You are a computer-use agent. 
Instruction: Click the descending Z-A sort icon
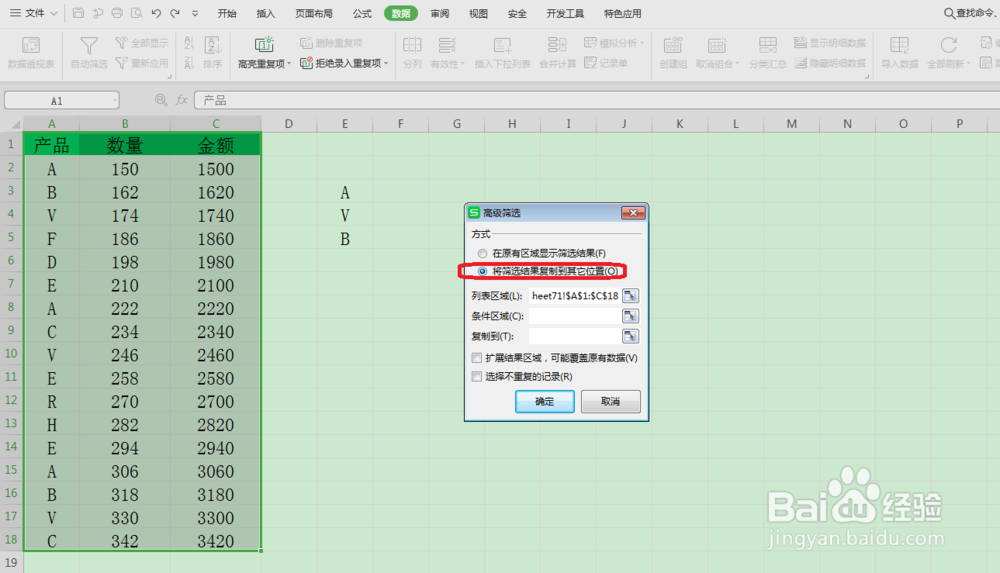pos(189,63)
